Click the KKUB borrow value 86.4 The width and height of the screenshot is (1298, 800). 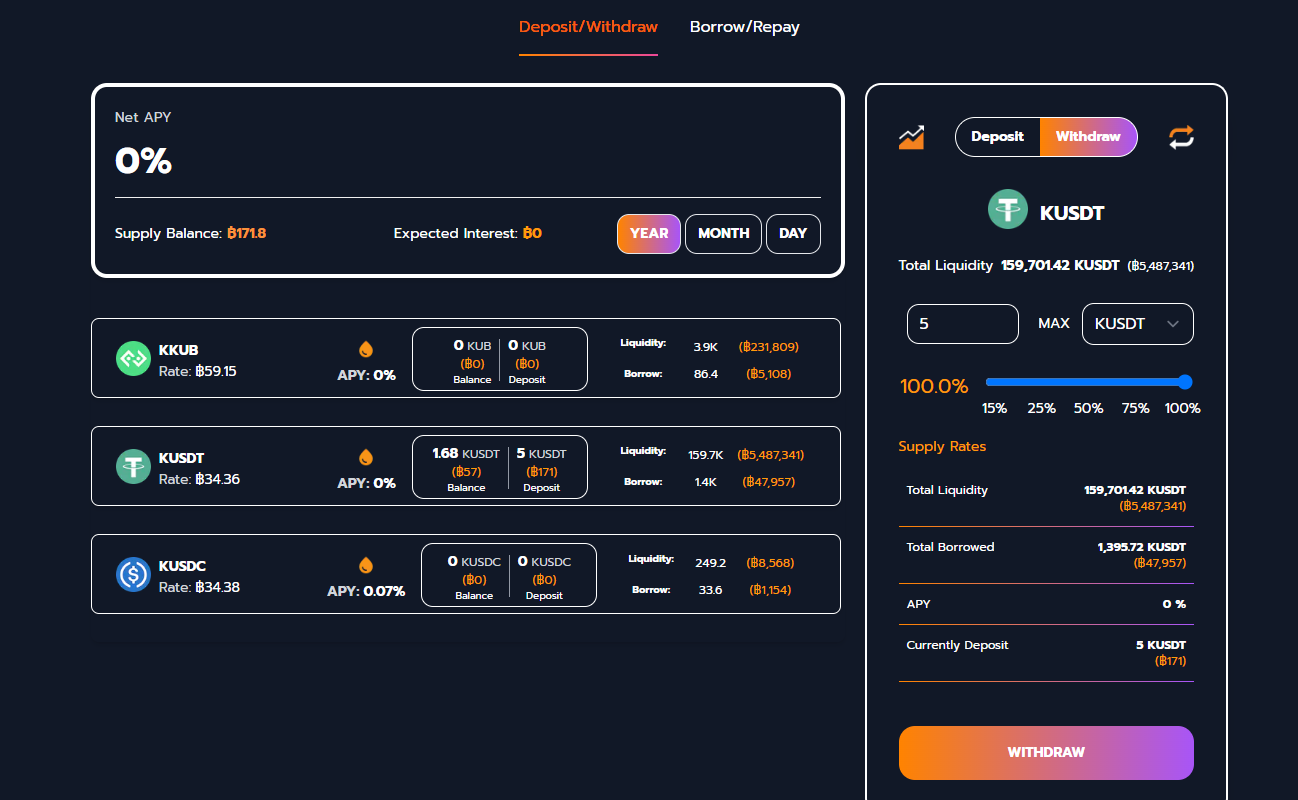click(x=706, y=374)
